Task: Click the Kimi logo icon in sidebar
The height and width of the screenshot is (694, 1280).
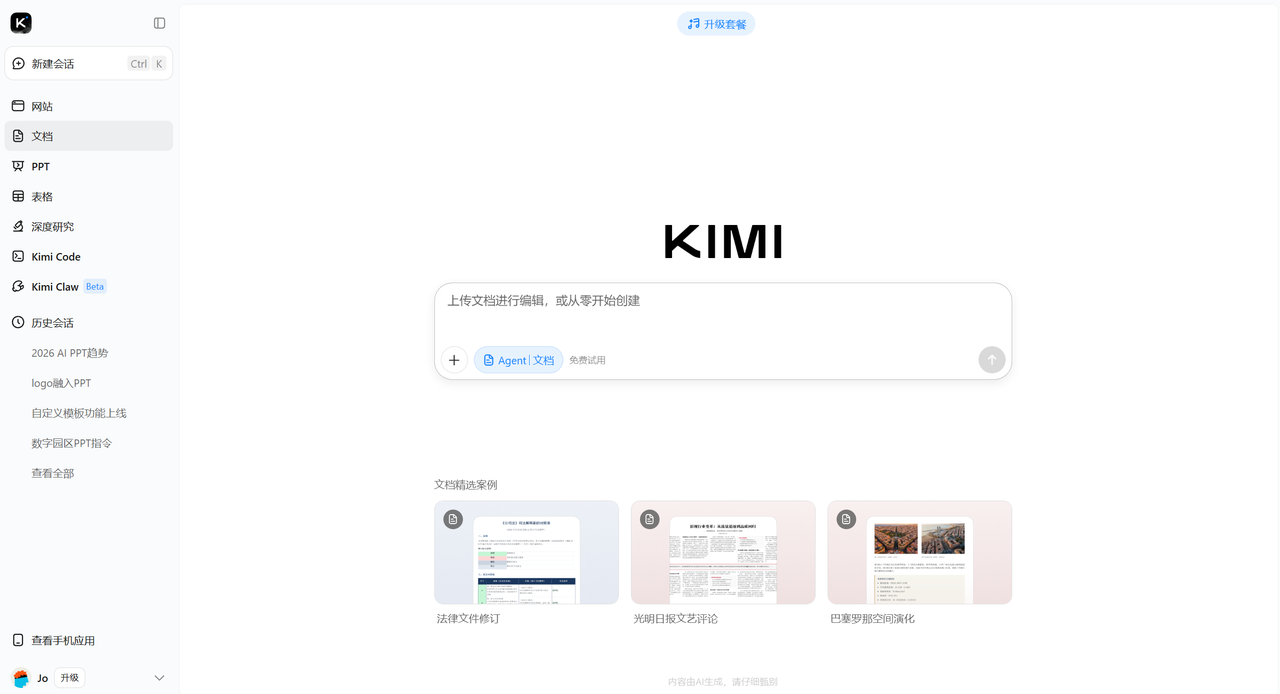Action: click(21, 23)
